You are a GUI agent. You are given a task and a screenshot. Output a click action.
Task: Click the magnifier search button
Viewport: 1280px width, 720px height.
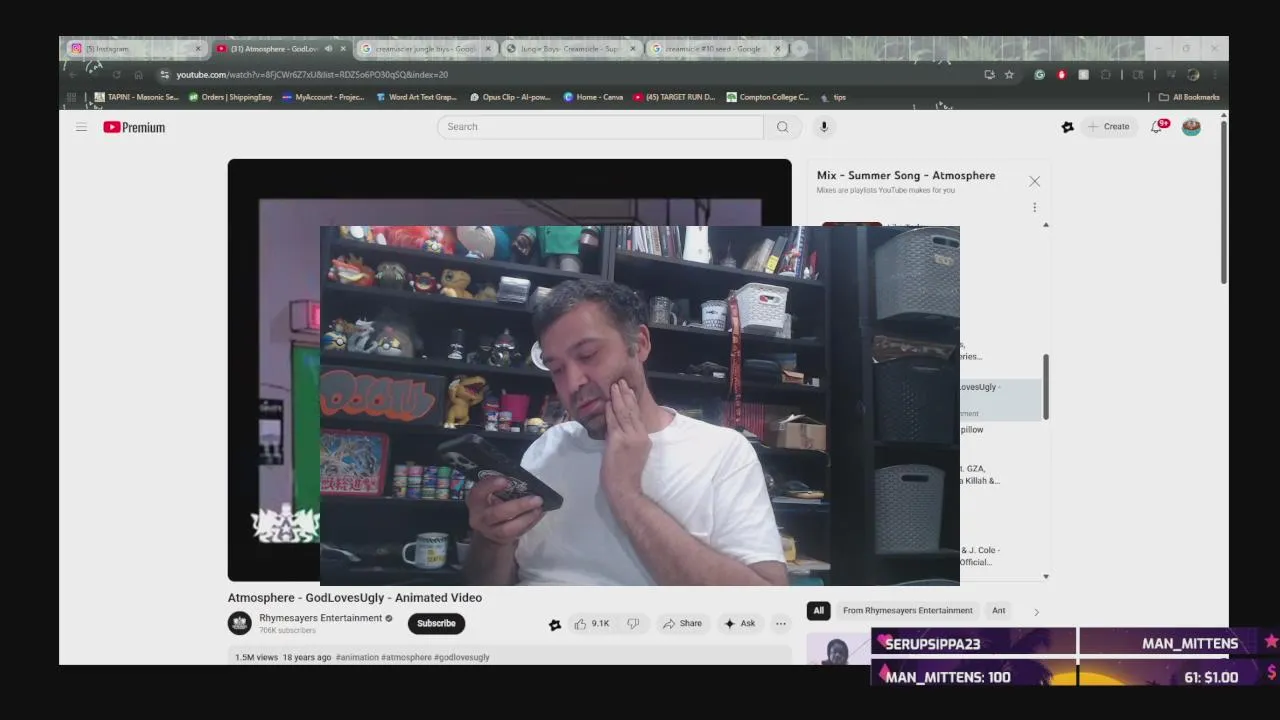[782, 127]
